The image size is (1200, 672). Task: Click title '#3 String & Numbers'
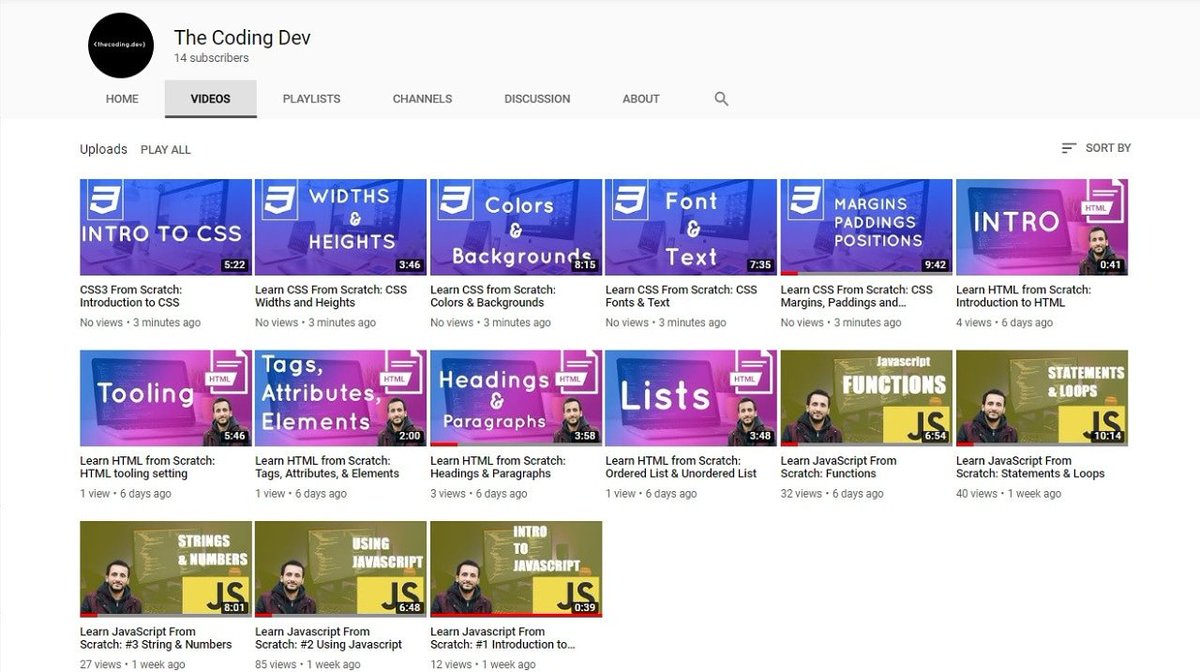(156, 638)
